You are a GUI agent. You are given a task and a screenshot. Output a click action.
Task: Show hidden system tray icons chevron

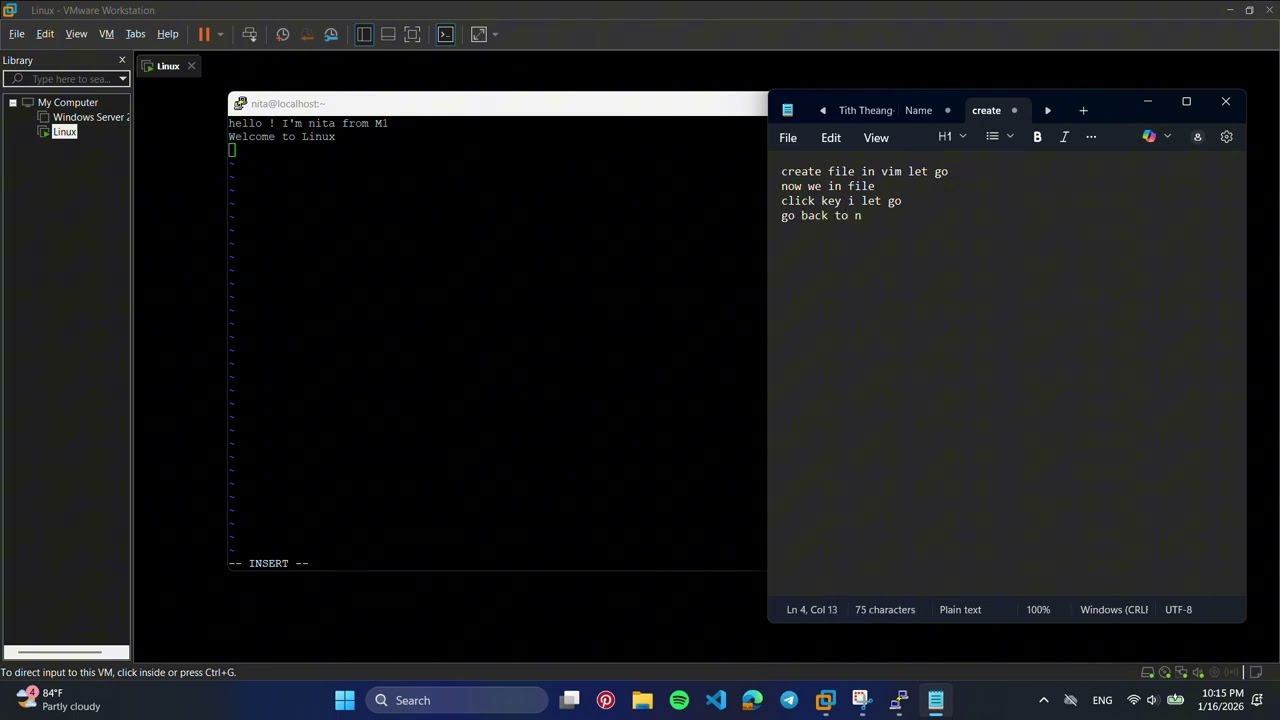[x=1043, y=700]
